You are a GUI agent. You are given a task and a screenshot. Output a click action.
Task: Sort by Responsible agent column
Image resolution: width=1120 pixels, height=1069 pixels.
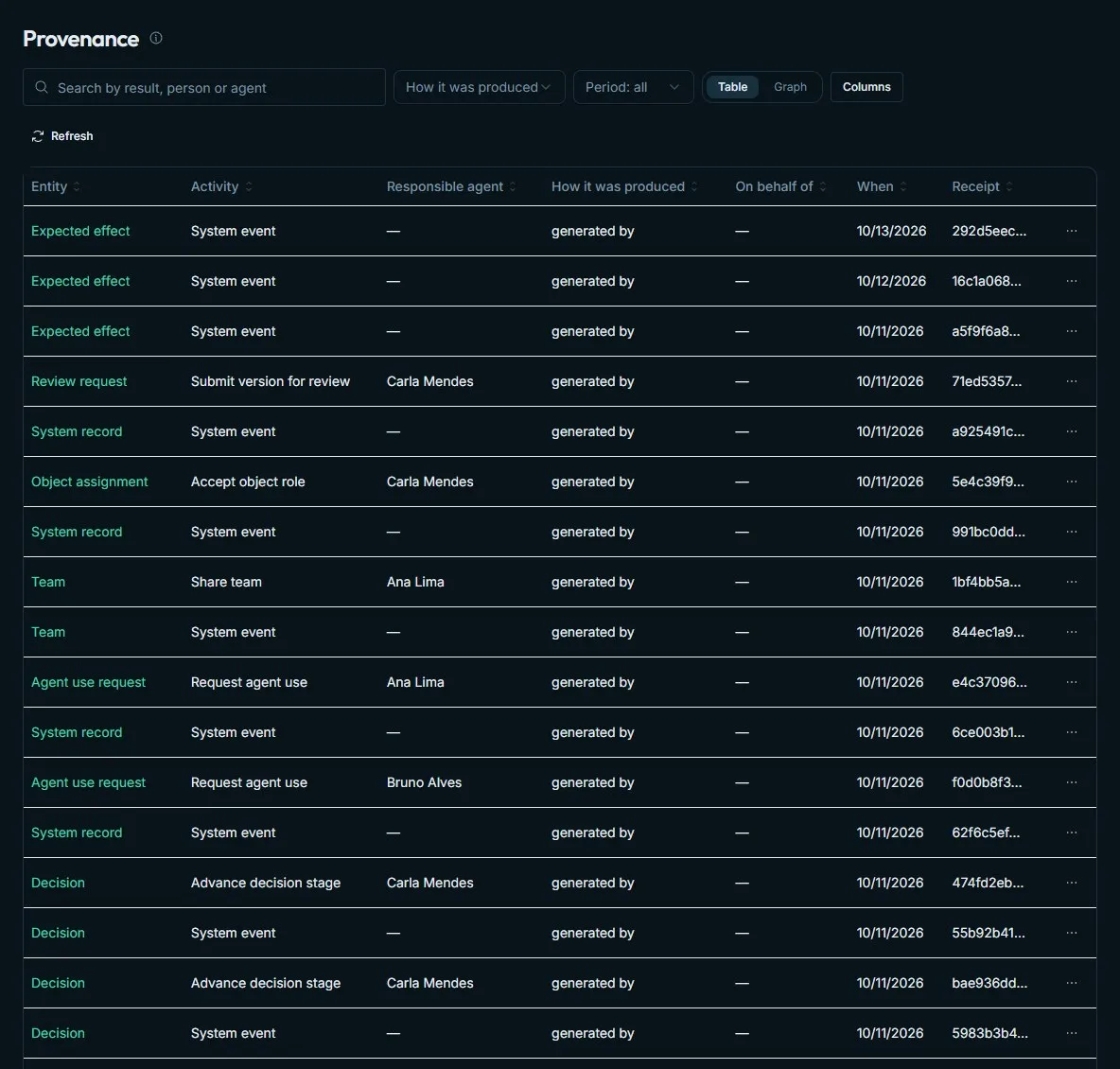(451, 186)
